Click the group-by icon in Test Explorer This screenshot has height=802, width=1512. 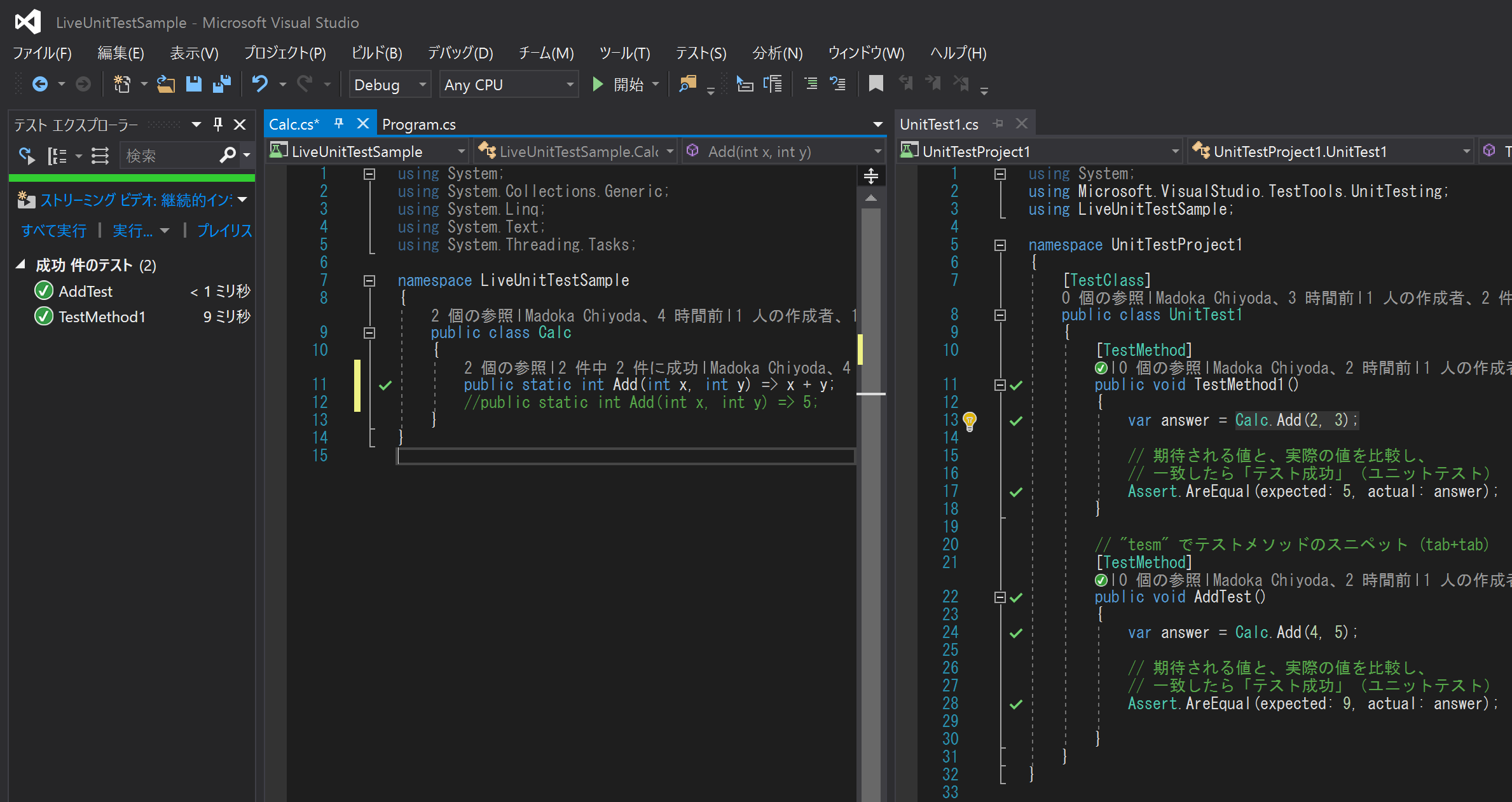[57, 156]
